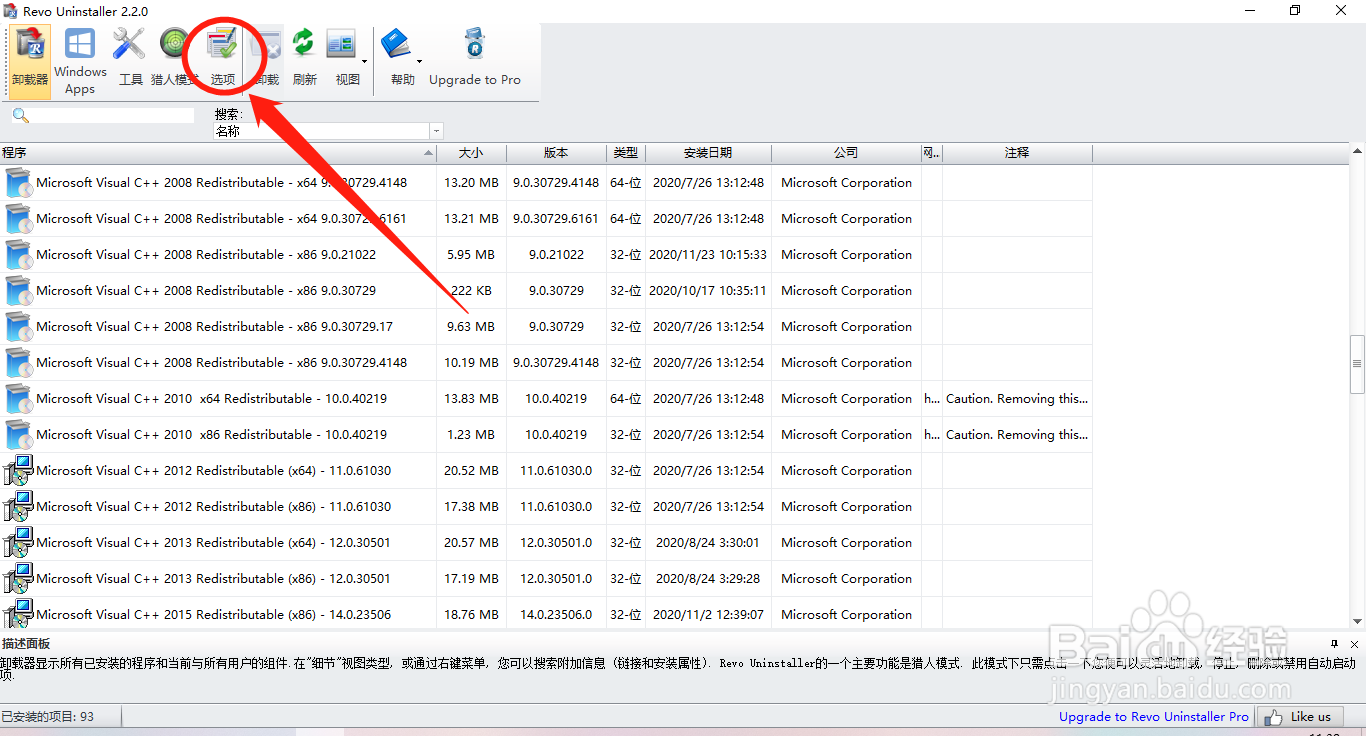Click version cell 14.0.23506.0
The height and width of the screenshot is (736, 1366).
pyautogui.click(x=556, y=615)
